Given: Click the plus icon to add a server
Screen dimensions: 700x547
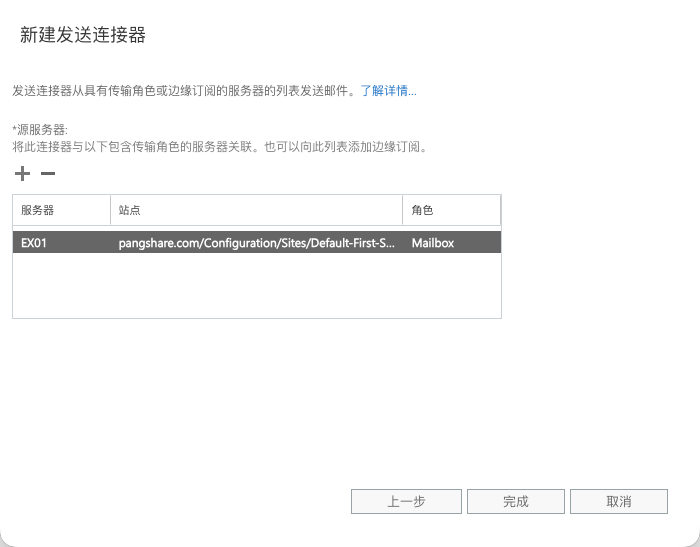Looking at the screenshot, I should 23,174.
